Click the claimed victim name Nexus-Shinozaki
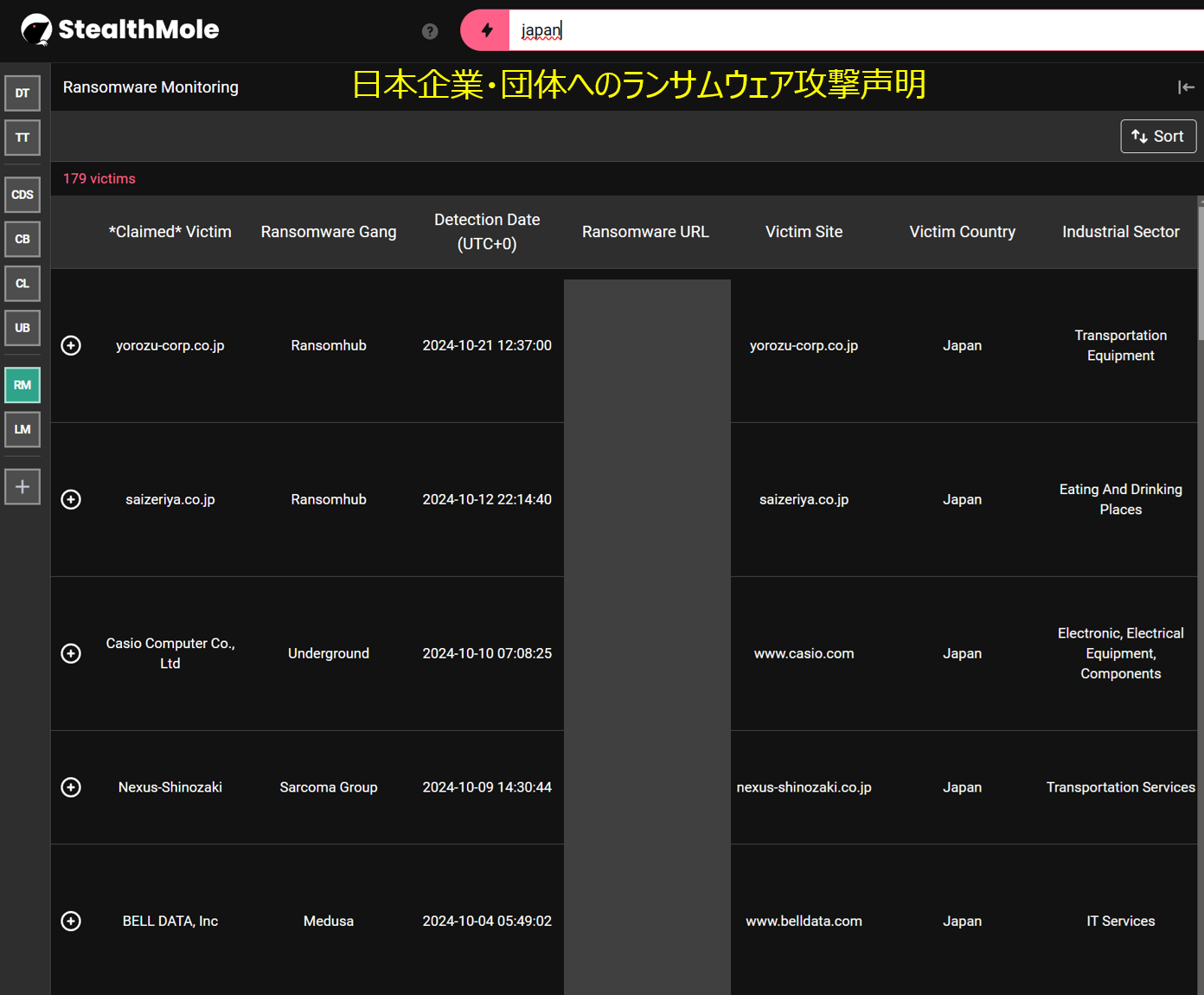Image resolution: width=1204 pixels, height=995 pixels. [x=170, y=787]
